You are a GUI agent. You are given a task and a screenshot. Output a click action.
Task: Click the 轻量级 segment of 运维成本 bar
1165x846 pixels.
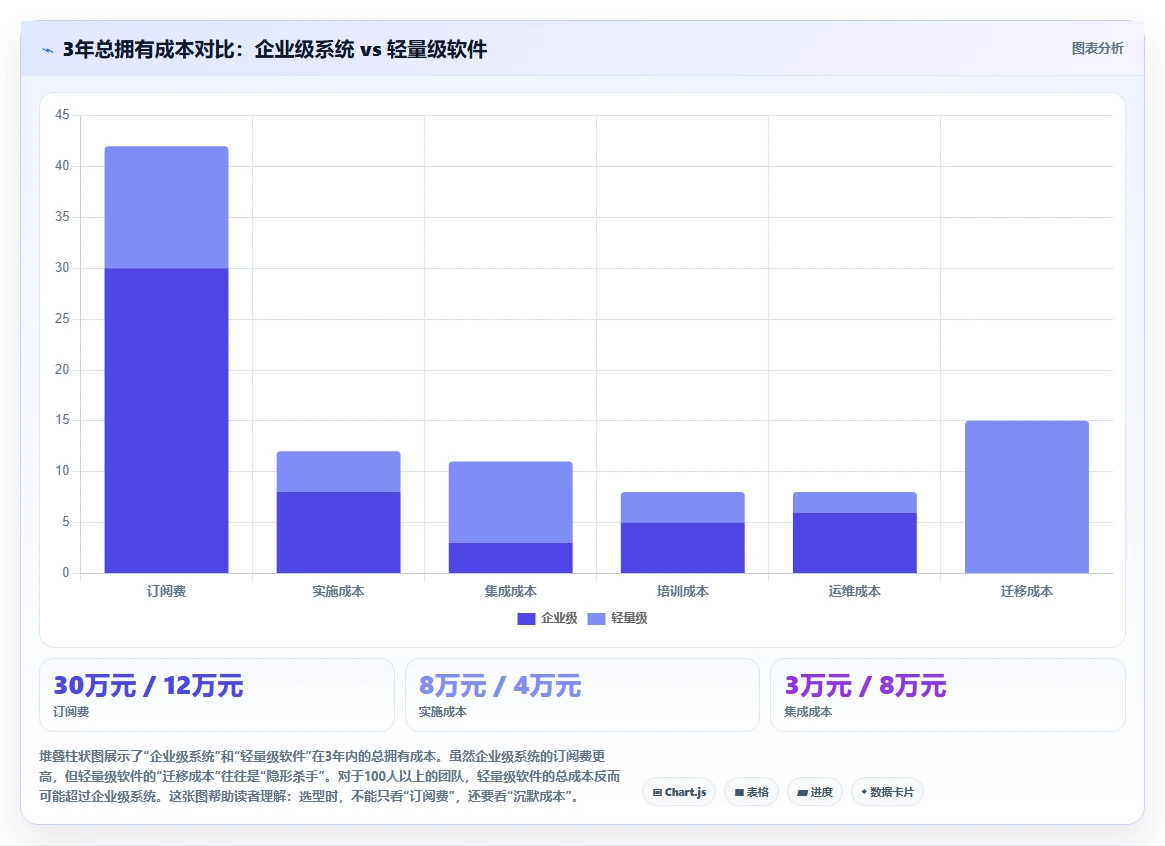coord(854,502)
